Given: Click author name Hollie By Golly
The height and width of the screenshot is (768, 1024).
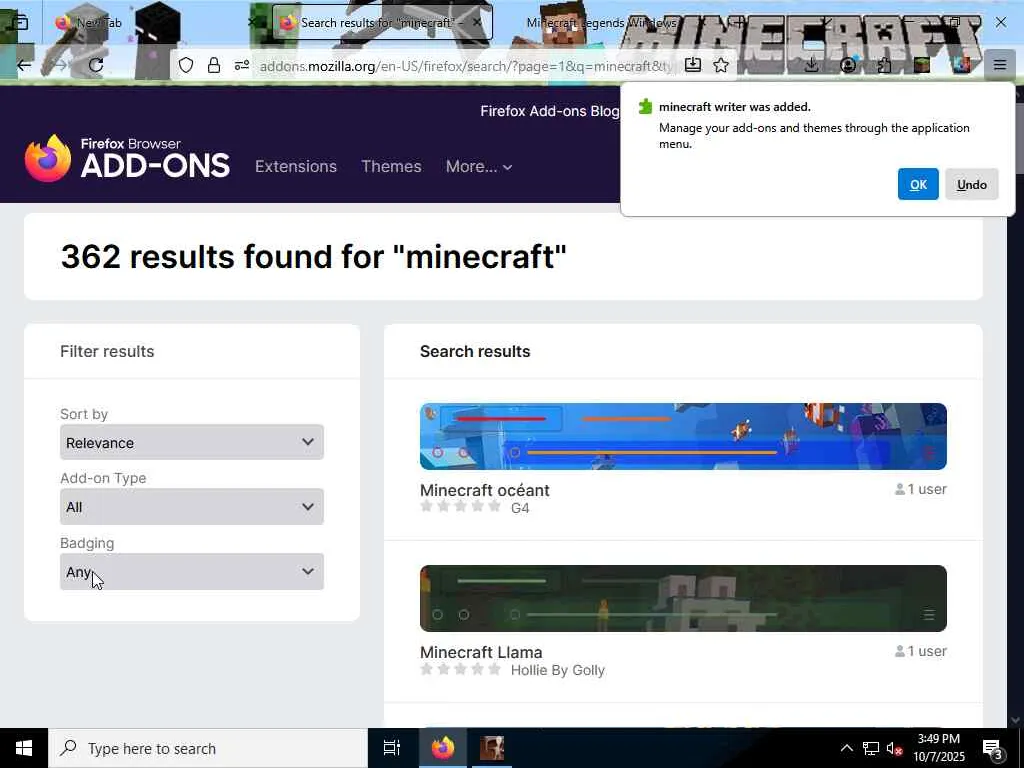Looking at the screenshot, I should coord(558,671).
